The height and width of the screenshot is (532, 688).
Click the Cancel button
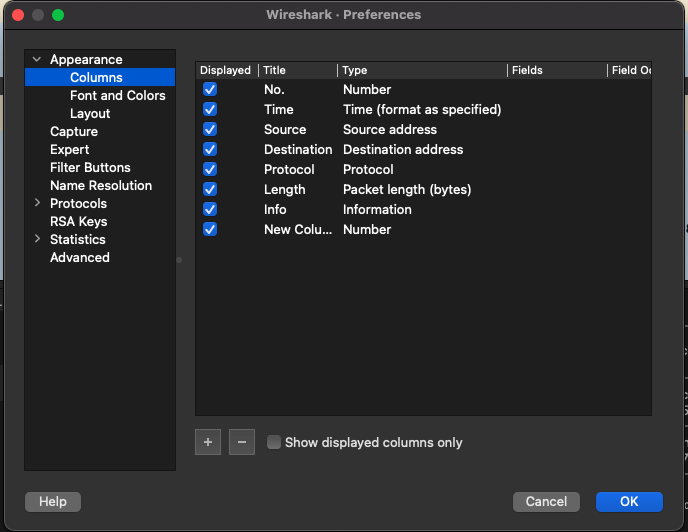coord(546,501)
